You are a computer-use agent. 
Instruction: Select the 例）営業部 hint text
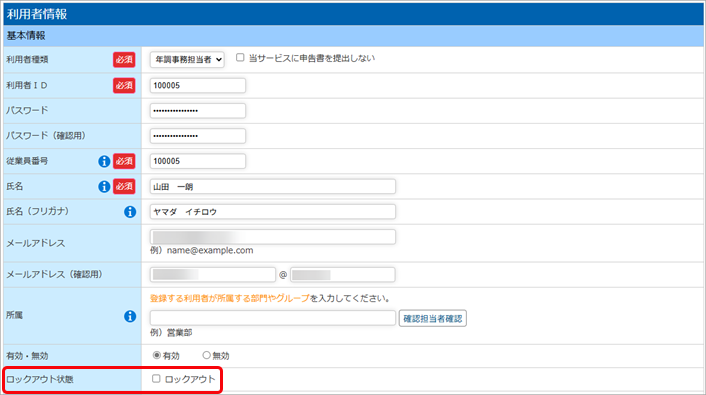[x=171, y=333]
